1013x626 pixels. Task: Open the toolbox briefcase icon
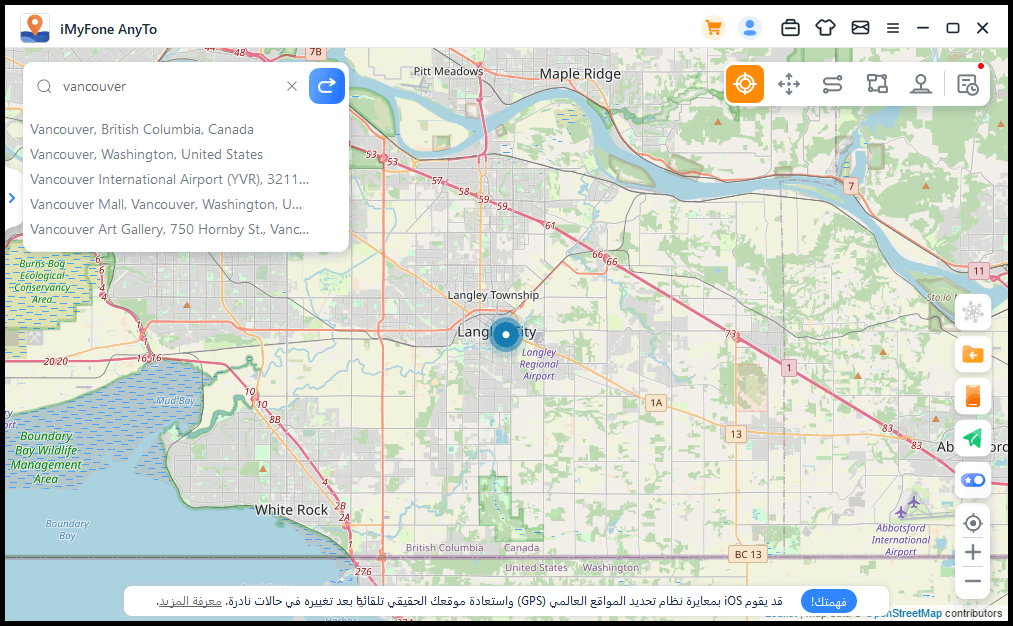[x=790, y=28]
